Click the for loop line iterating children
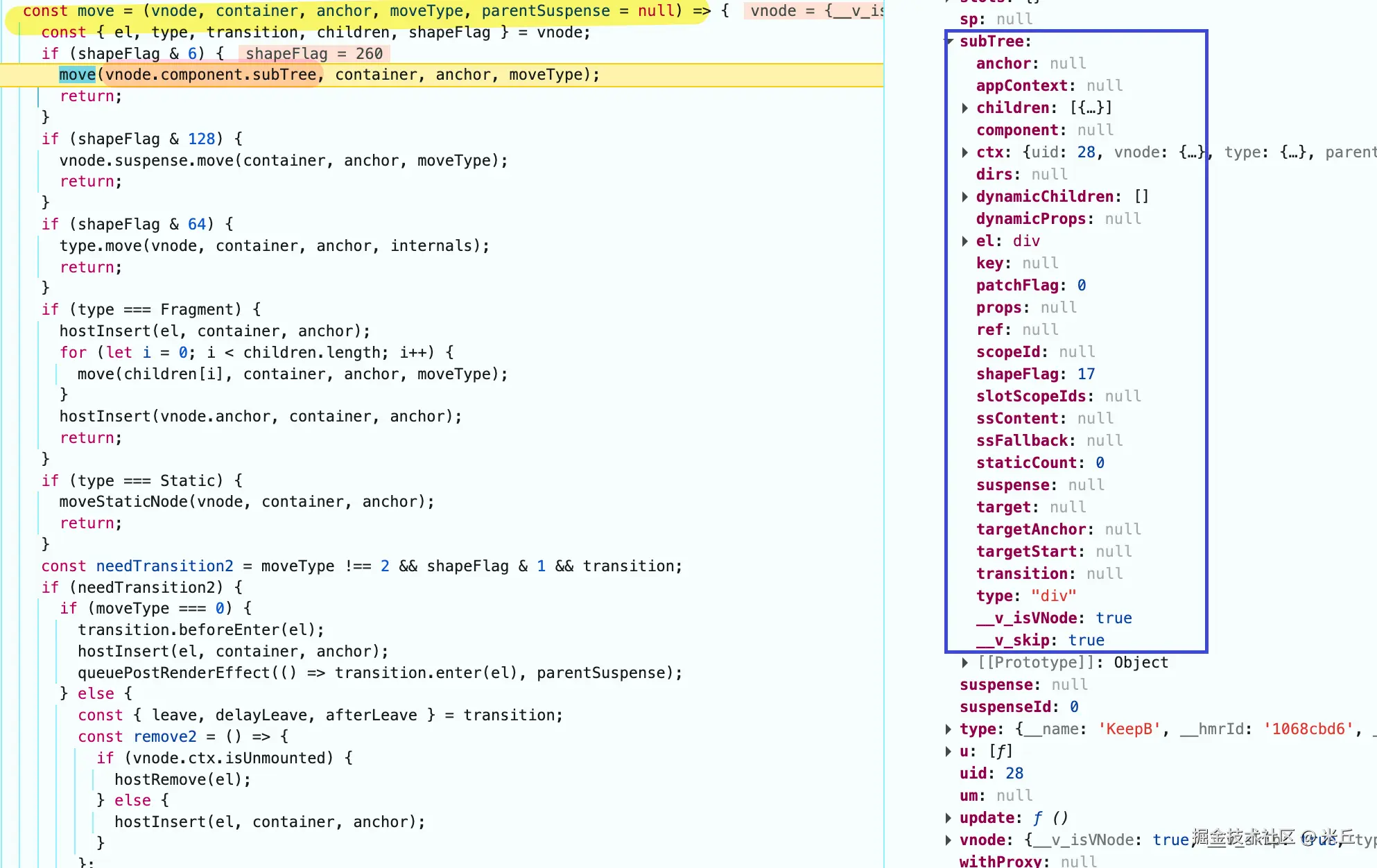Image resolution: width=1377 pixels, height=868 pixels. tap(257, 353)
